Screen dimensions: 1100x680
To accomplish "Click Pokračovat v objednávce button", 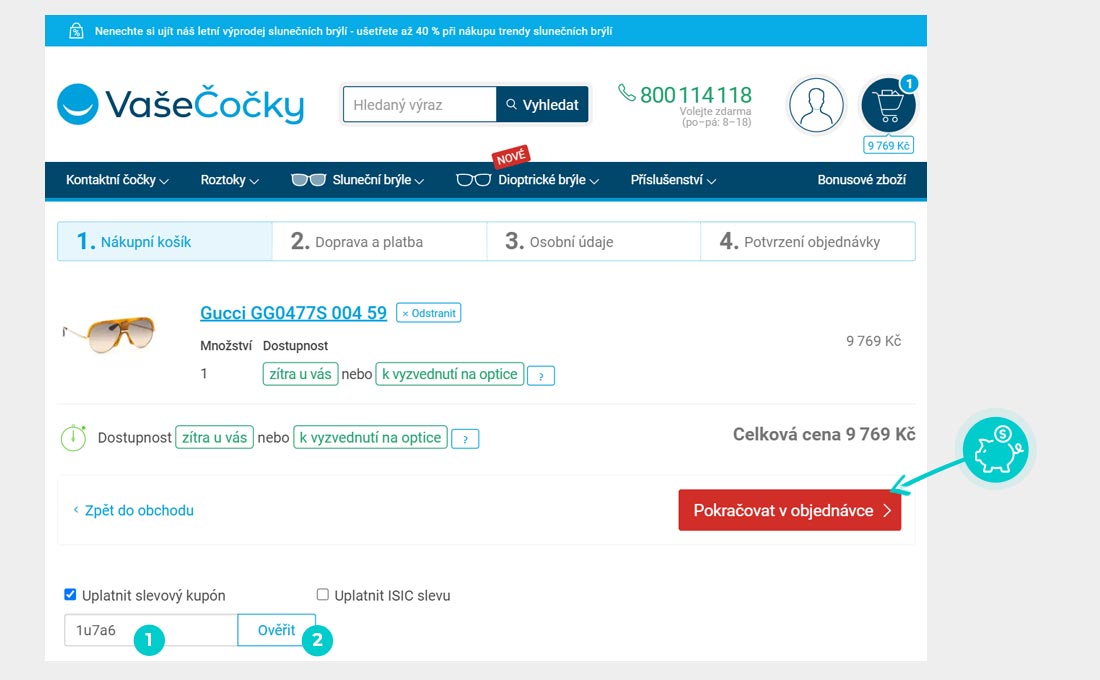I will [790, 510].
